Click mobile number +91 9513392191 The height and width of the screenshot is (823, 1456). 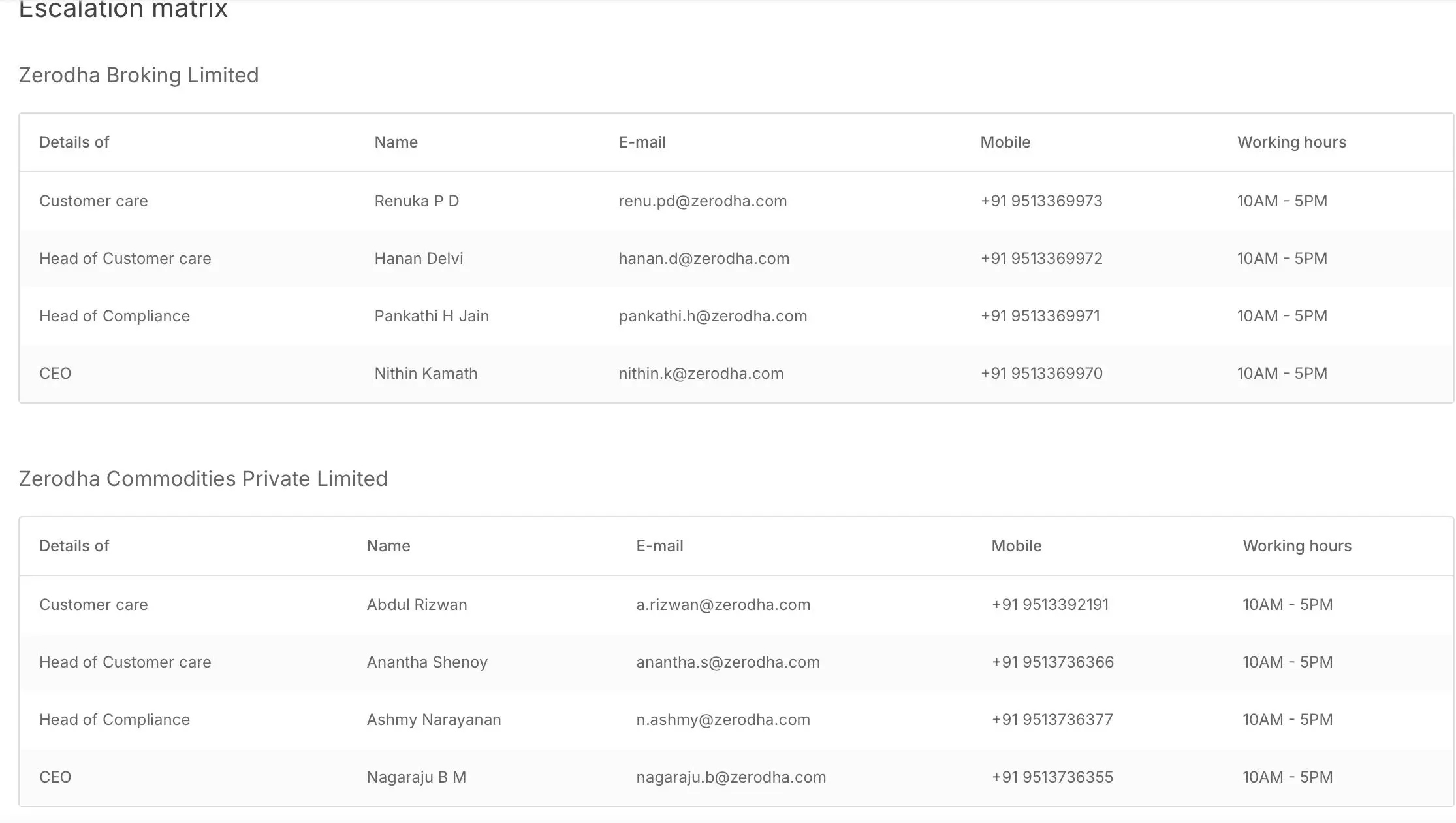tap(1050, 605)
